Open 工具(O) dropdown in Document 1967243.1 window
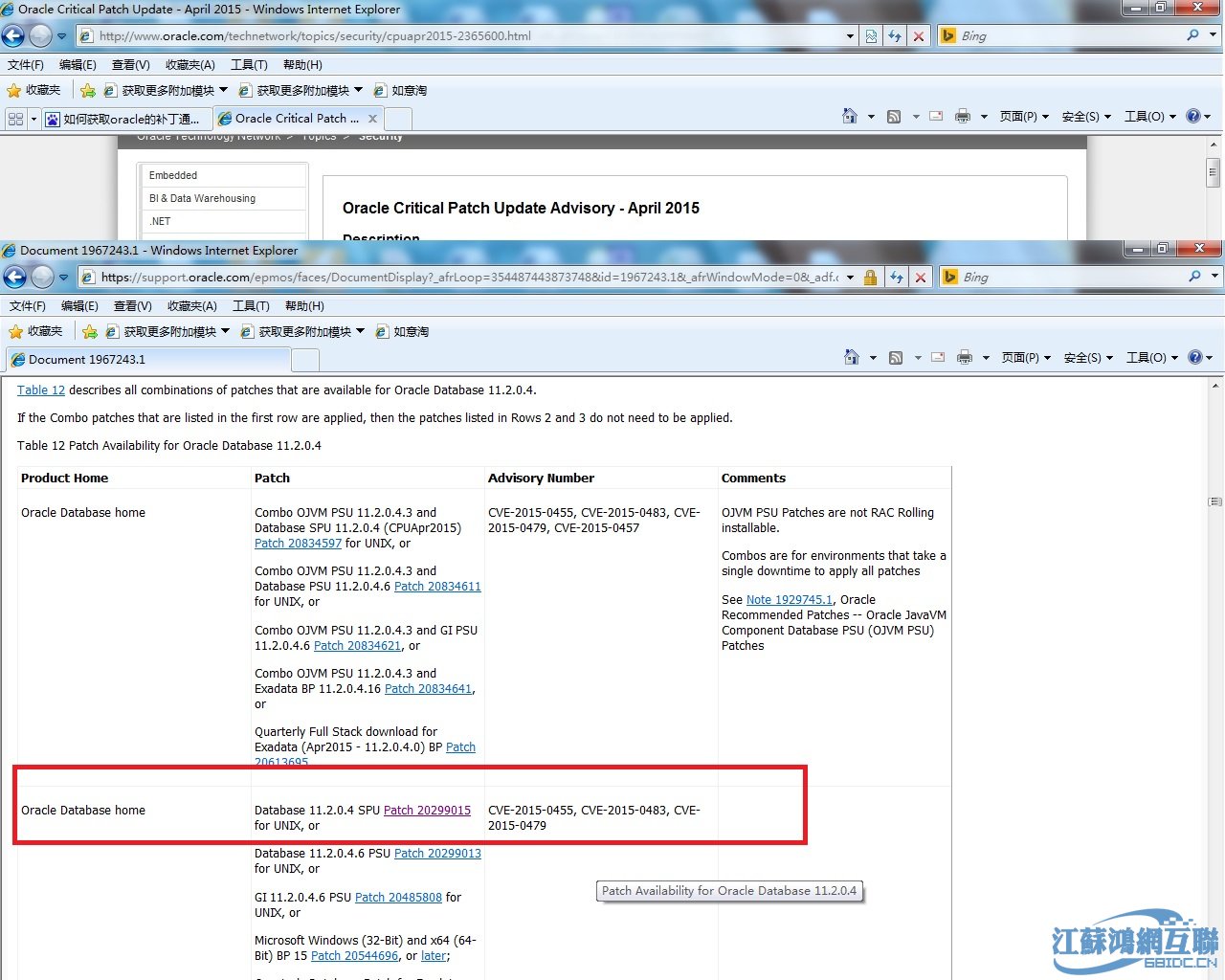Image resolution: width=1225 pixels, height=980 pixels. pyautogui.click(x=1151, y=358)
